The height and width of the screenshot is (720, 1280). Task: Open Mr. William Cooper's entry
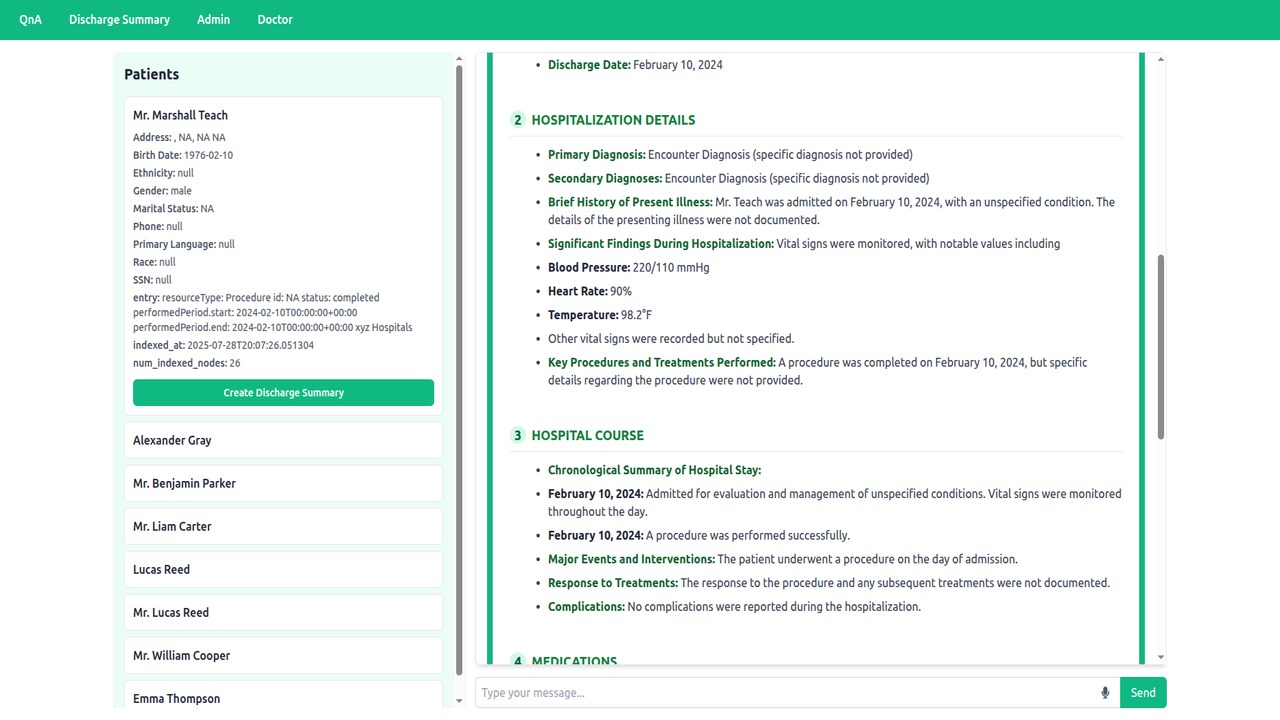click(283, 655)
